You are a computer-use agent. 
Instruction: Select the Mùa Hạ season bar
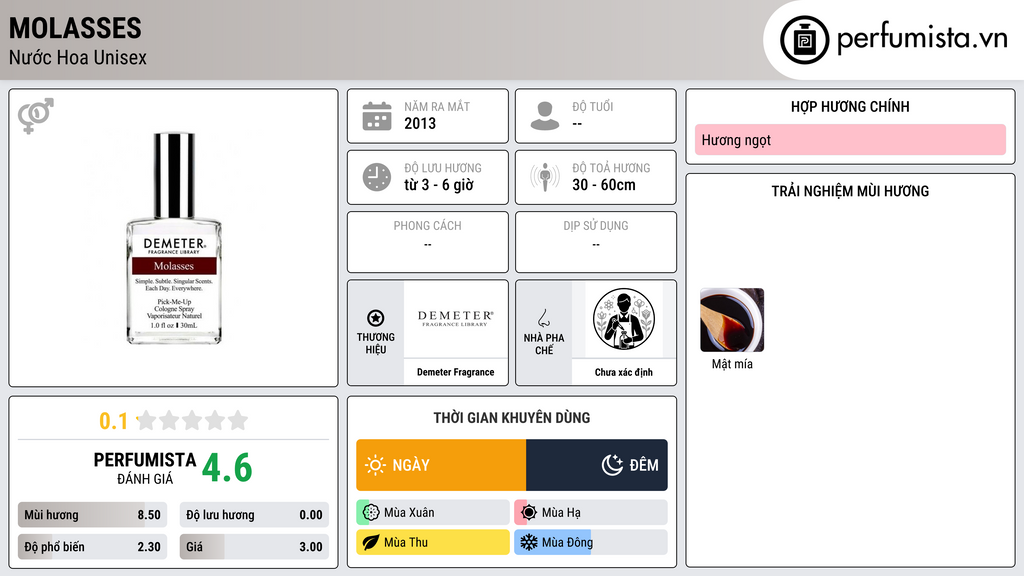[x=591, y=513]
